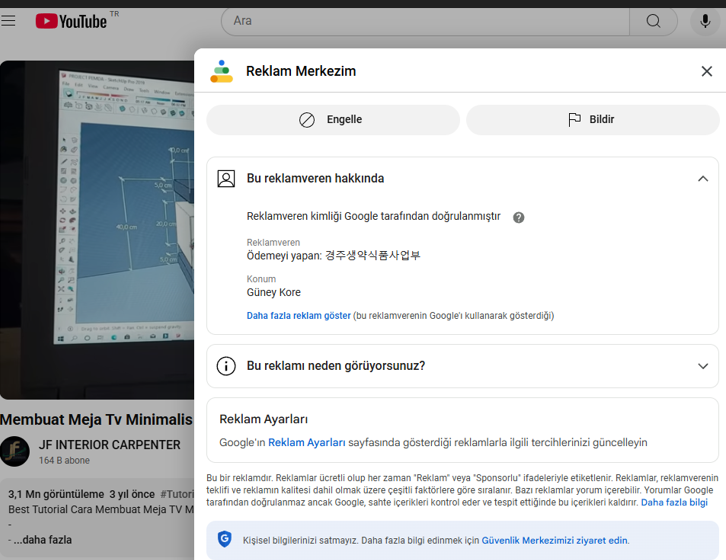Block this ad with Engelle button
Viewport: 726px width, 560px height.
(x=332, y=120)
